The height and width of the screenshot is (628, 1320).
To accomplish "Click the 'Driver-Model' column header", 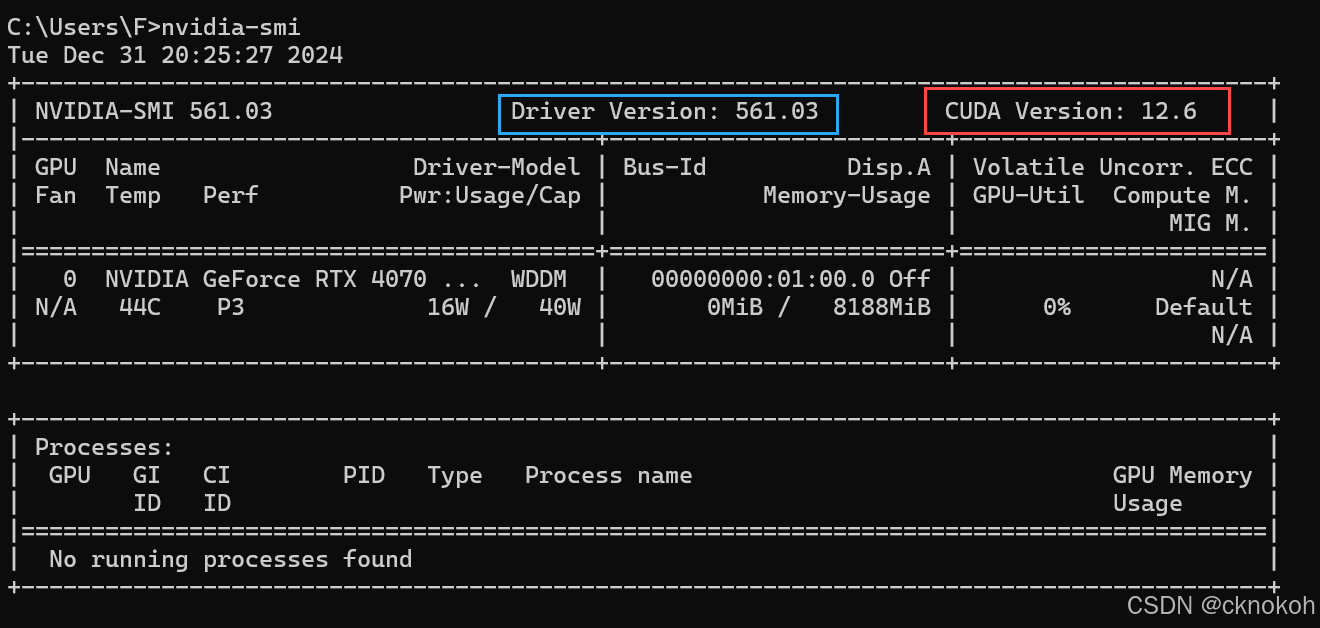I will point(497,167).
